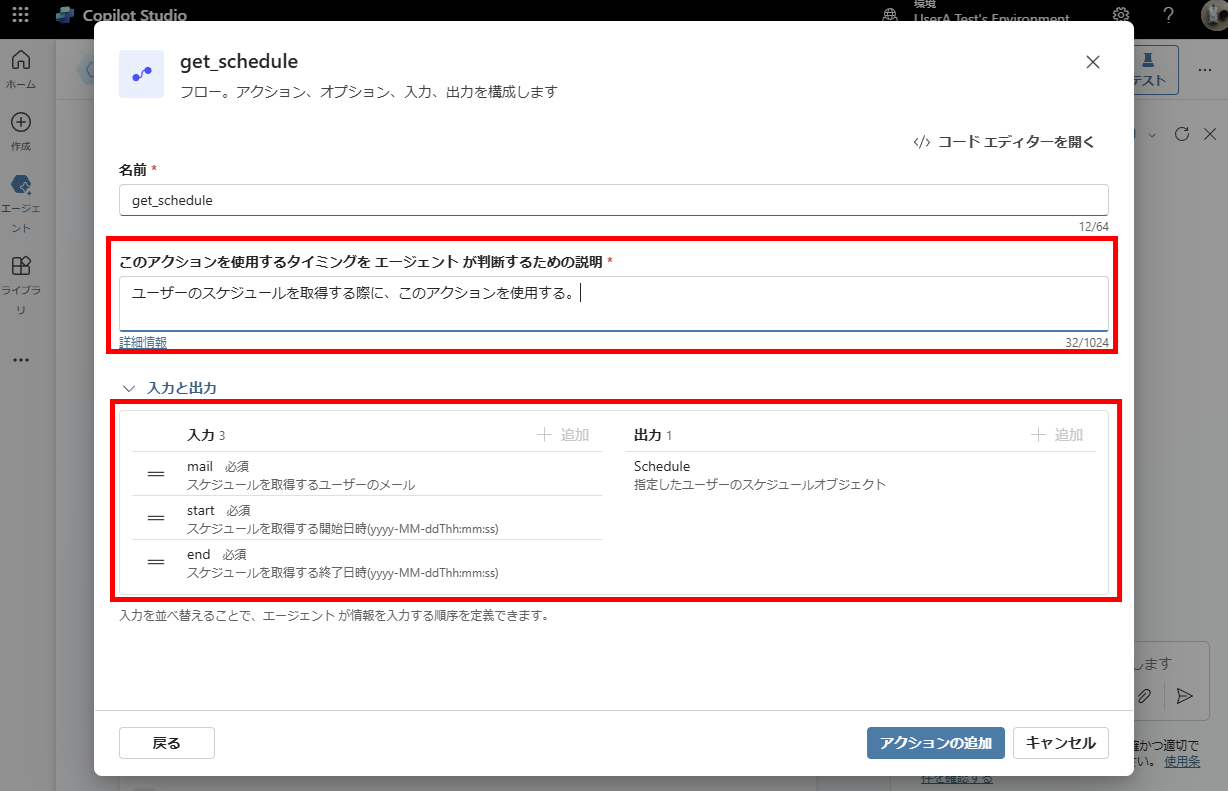Click the help question mark icon
This screenshot has width=1228, height=791.
(x=1168, y=15)
